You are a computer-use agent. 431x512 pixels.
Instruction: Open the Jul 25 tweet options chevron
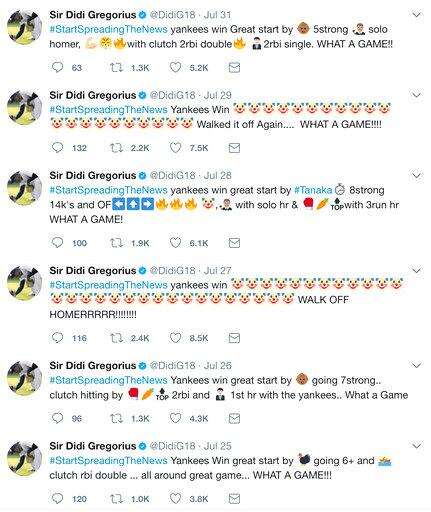(x=416, y=446)
